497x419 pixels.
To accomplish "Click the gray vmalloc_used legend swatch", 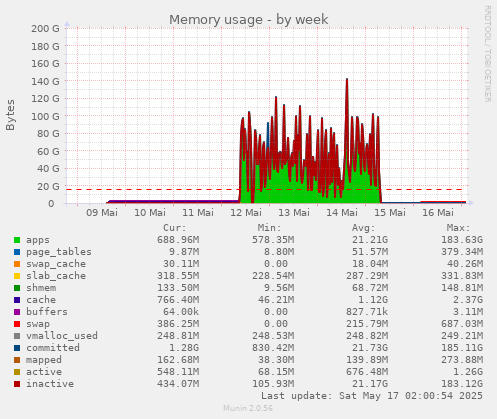I will click(17, 336).
